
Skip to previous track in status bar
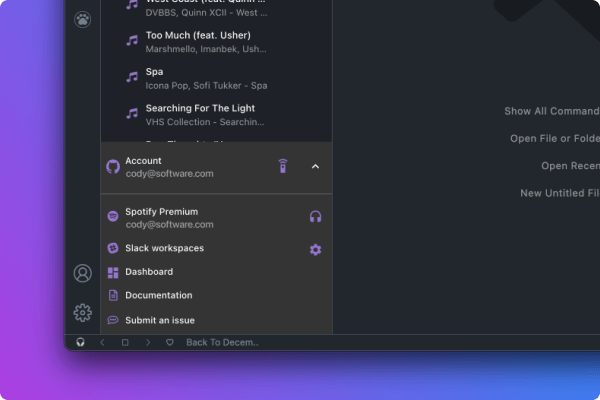(102, 342)
